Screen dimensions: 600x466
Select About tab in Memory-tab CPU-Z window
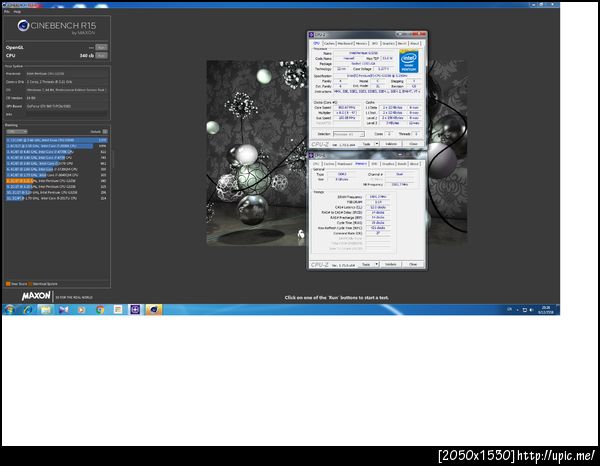pyautogui.click(x=414, y=164)
